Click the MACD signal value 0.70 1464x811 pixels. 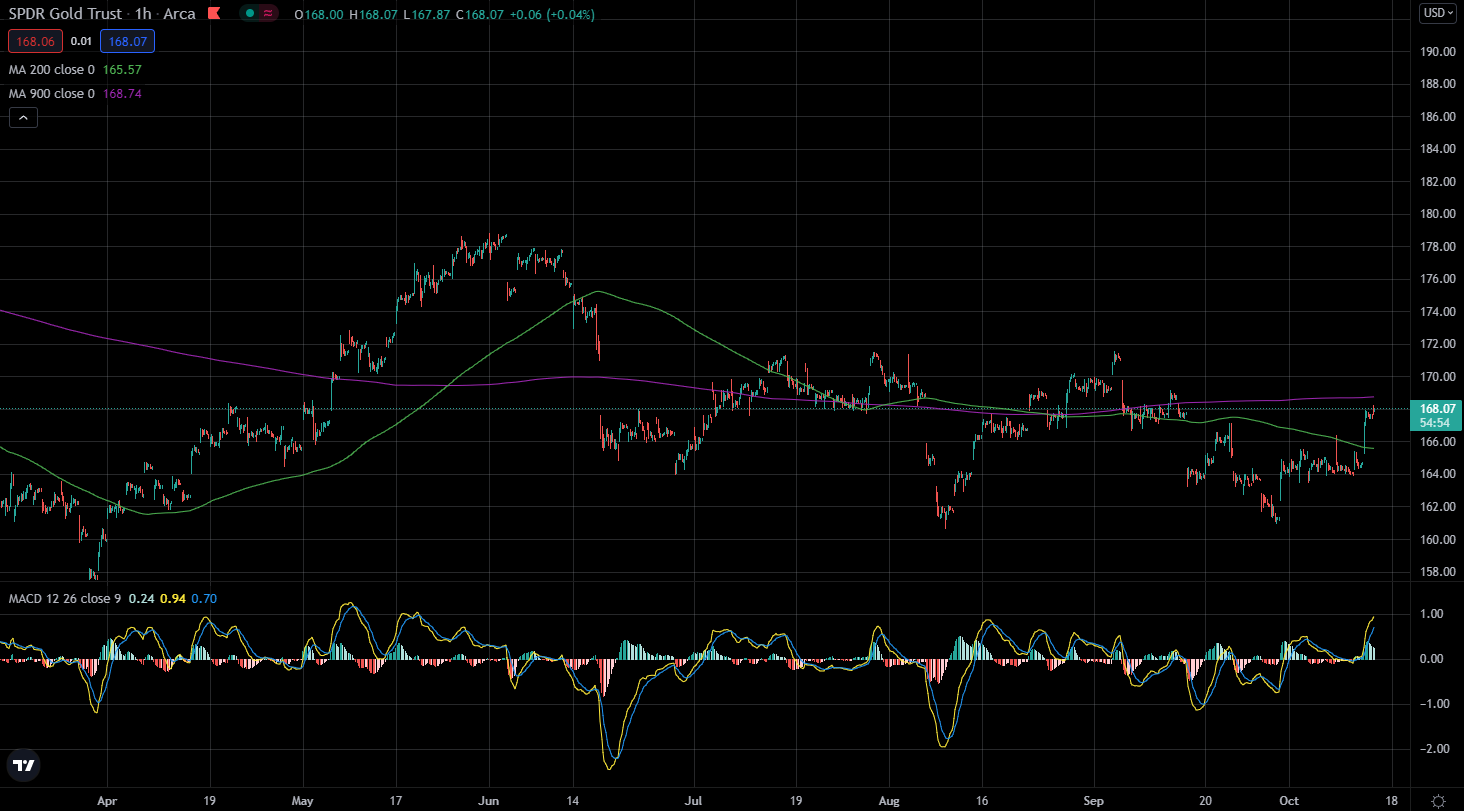[204, 599]
